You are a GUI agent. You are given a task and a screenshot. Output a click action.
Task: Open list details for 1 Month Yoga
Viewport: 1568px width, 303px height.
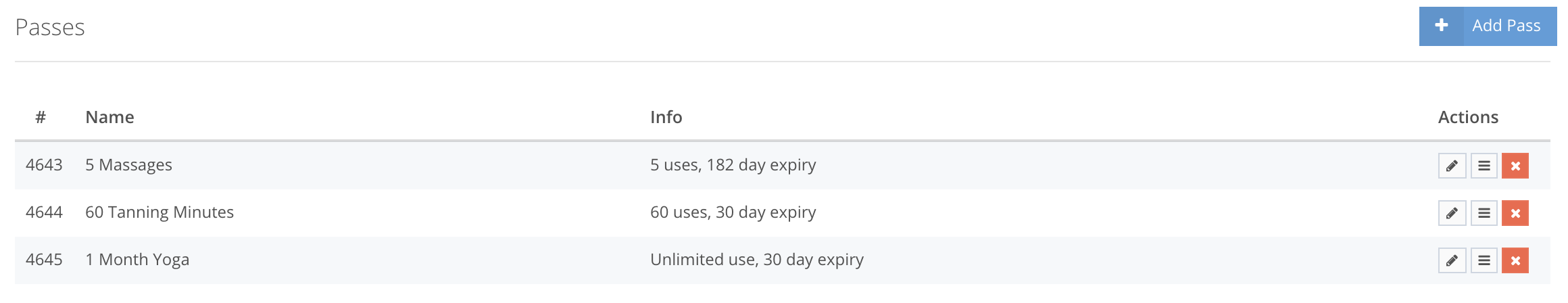tap(1484, 260)
